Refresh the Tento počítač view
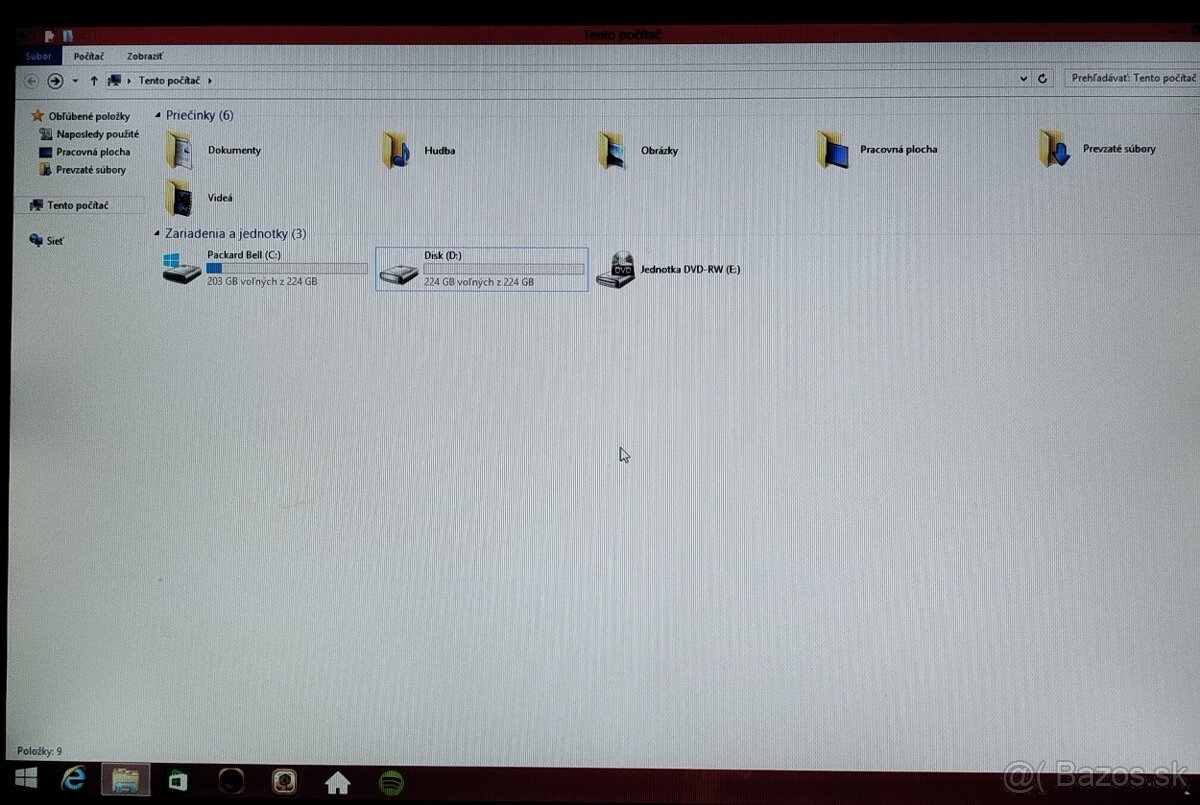This screenshot has height=805, width=1200. 1042,79
